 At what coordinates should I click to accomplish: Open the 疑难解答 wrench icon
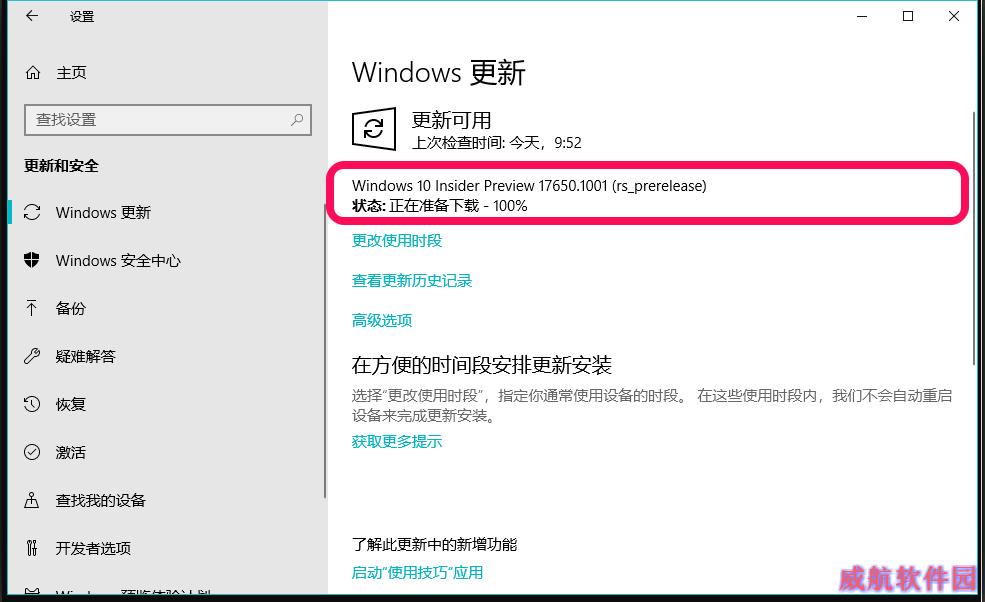pos(32,356)
